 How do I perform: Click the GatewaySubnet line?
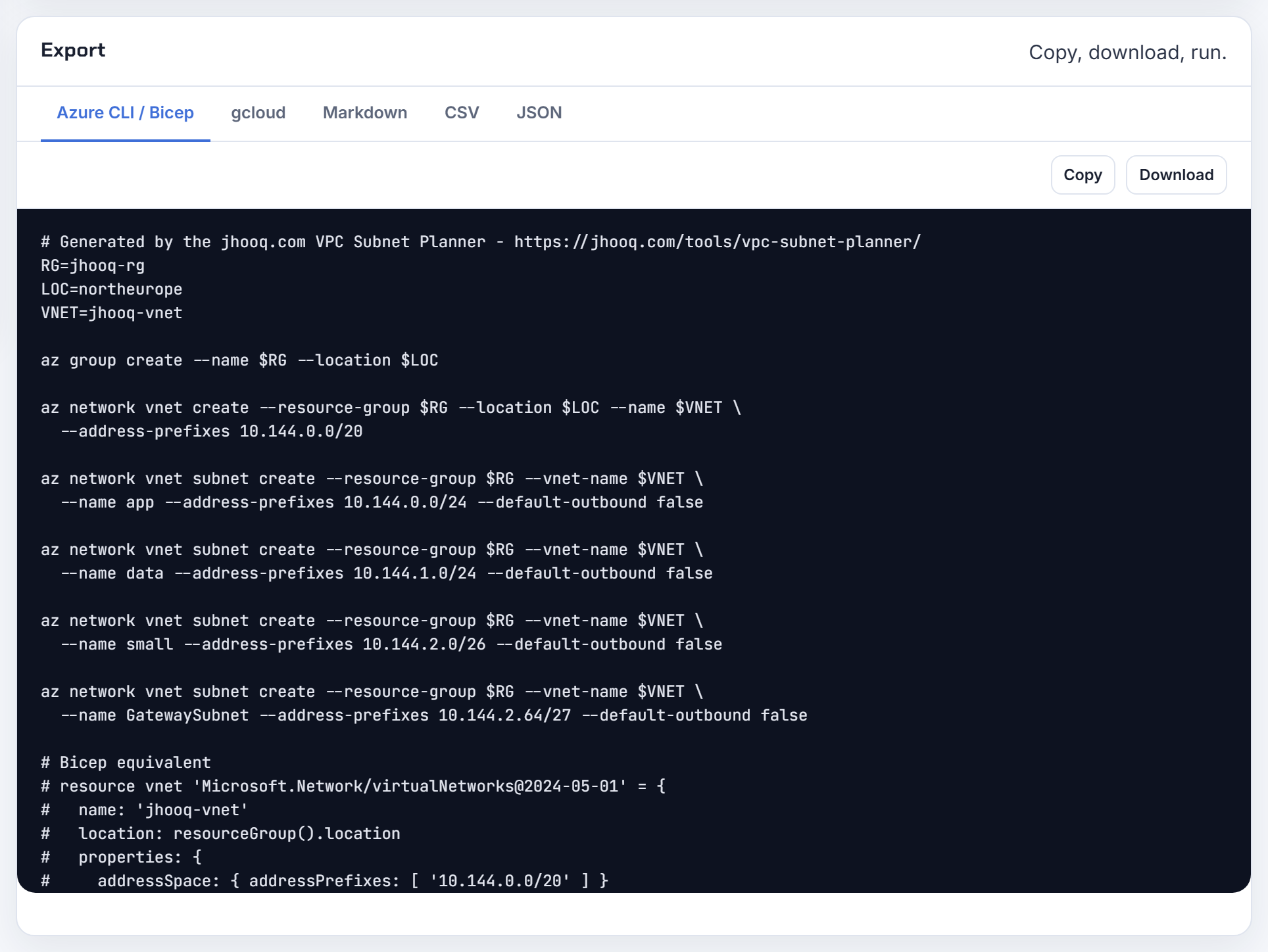[x=434, y=715]
